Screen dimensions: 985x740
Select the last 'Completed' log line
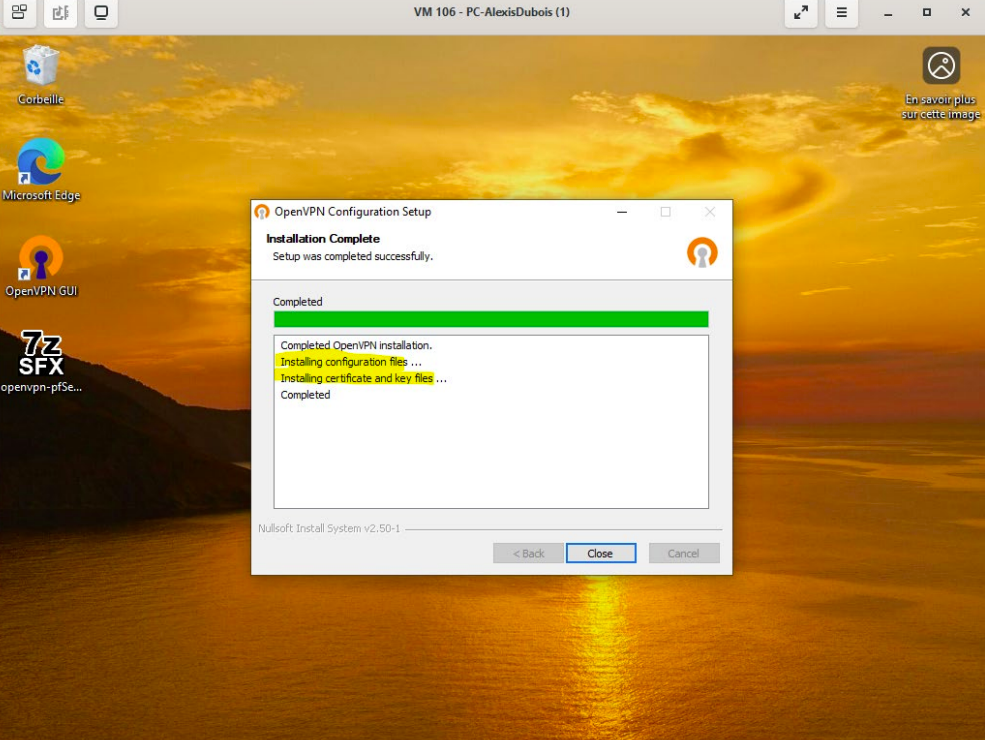[x=305, y=395]
